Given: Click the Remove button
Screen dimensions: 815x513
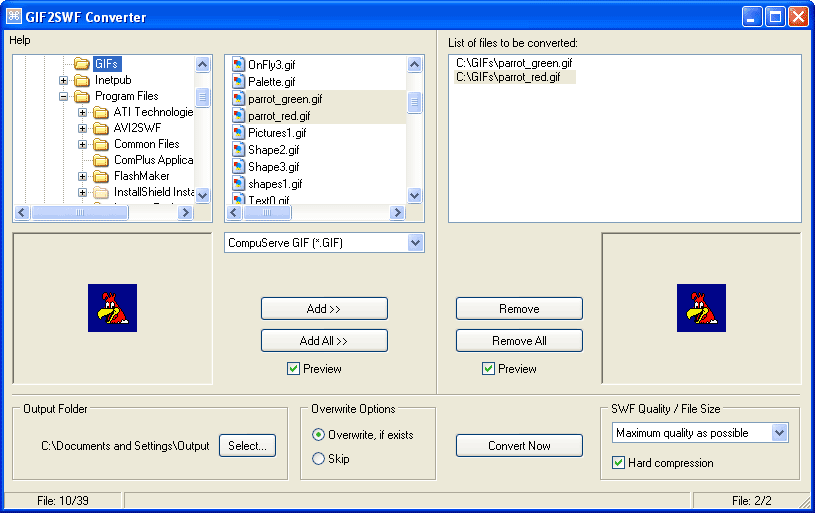Looking at the screenshot, I should [x=519, y=309].
